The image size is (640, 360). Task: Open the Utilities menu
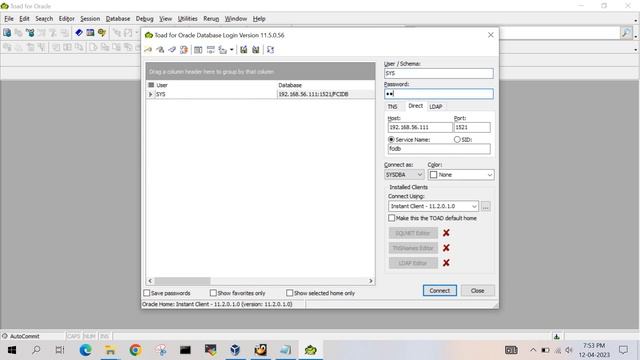pos(187,19)
